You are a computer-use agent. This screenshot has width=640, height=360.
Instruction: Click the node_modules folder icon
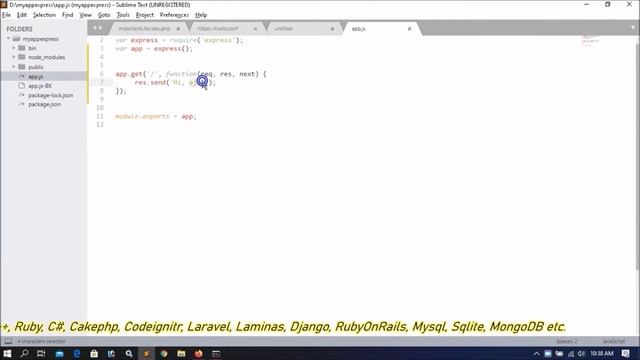click(x=22, y=57)
